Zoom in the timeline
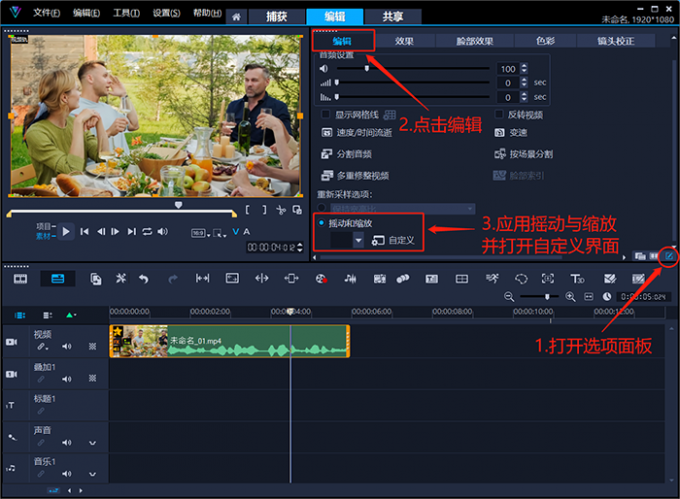The image size is (680, 499). click(x=570, y=297)
